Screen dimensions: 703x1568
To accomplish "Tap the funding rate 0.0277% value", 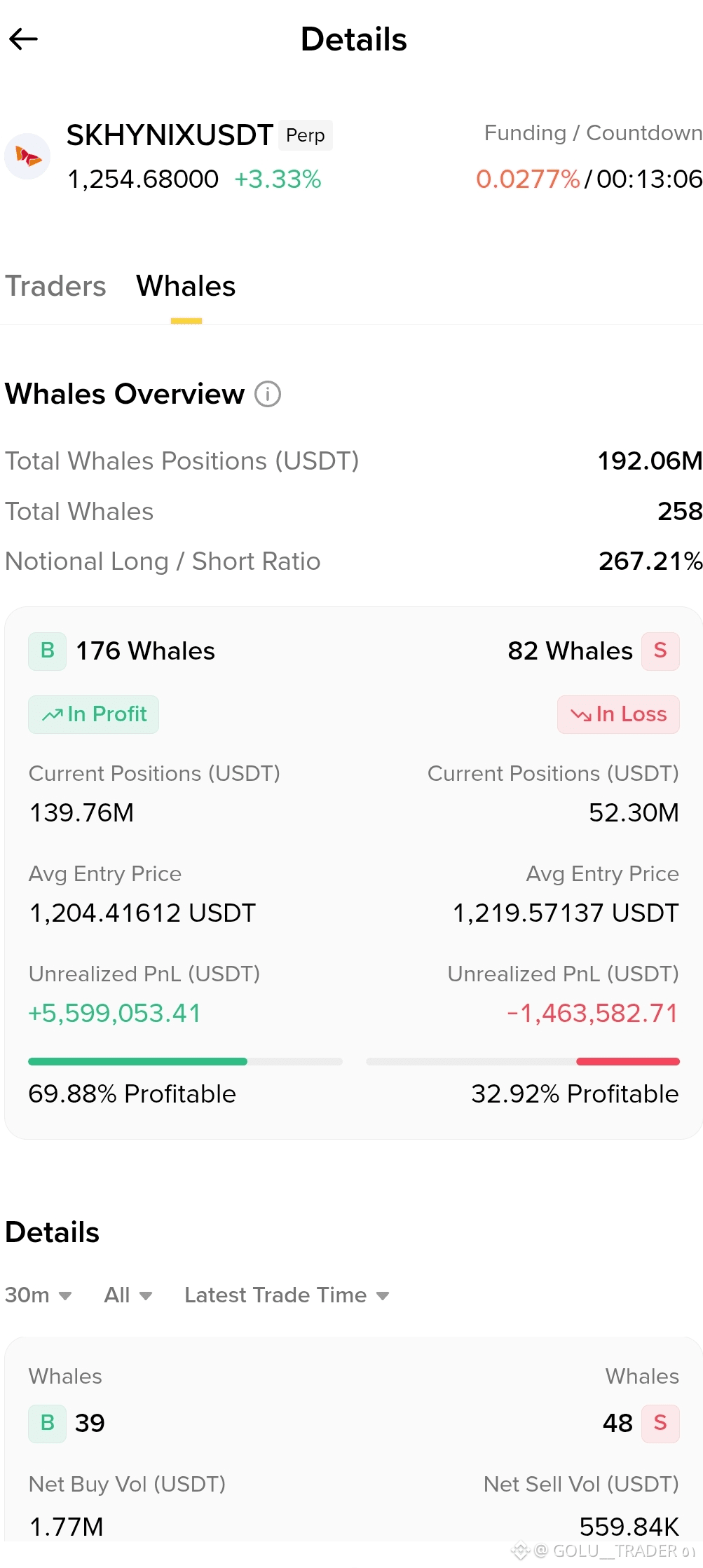I will coord(528,179).
